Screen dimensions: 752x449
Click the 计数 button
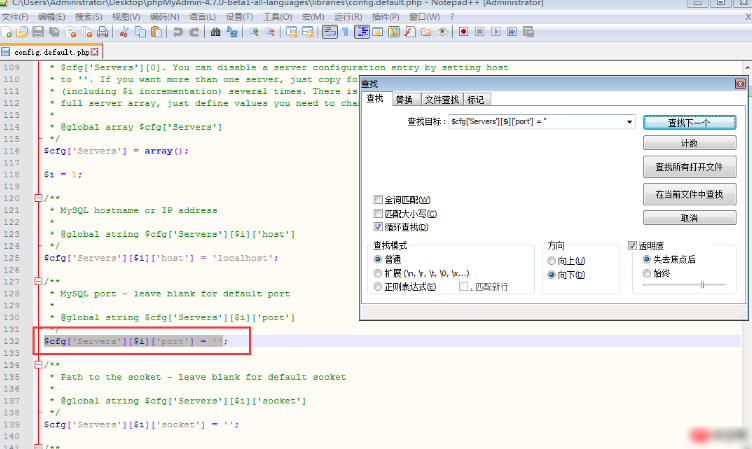click(x=690, y=143)
